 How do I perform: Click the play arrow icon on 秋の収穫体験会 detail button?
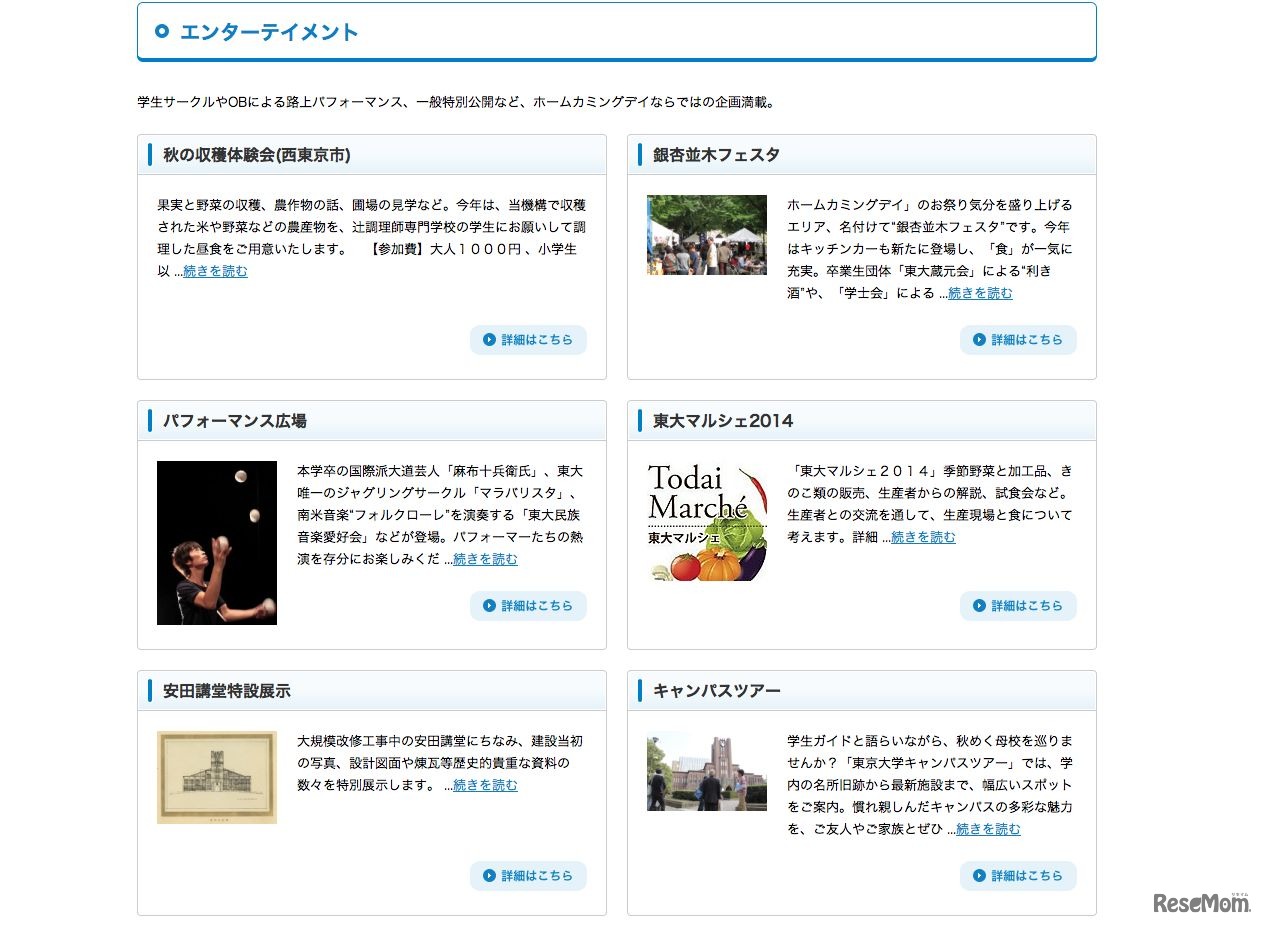pos(487,340)
